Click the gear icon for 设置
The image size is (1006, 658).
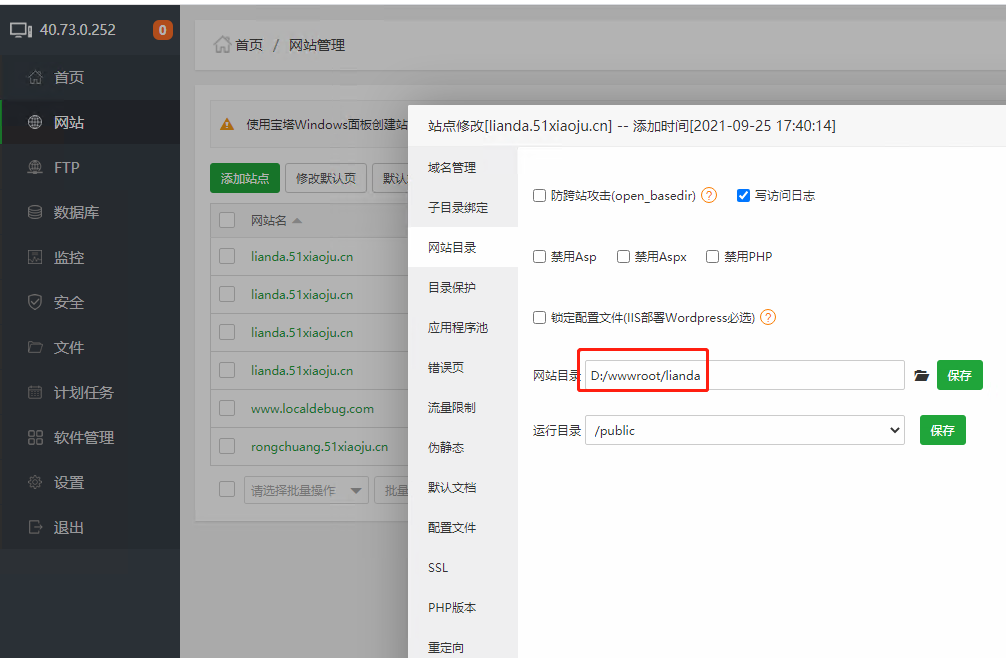(x=35, y=482)
